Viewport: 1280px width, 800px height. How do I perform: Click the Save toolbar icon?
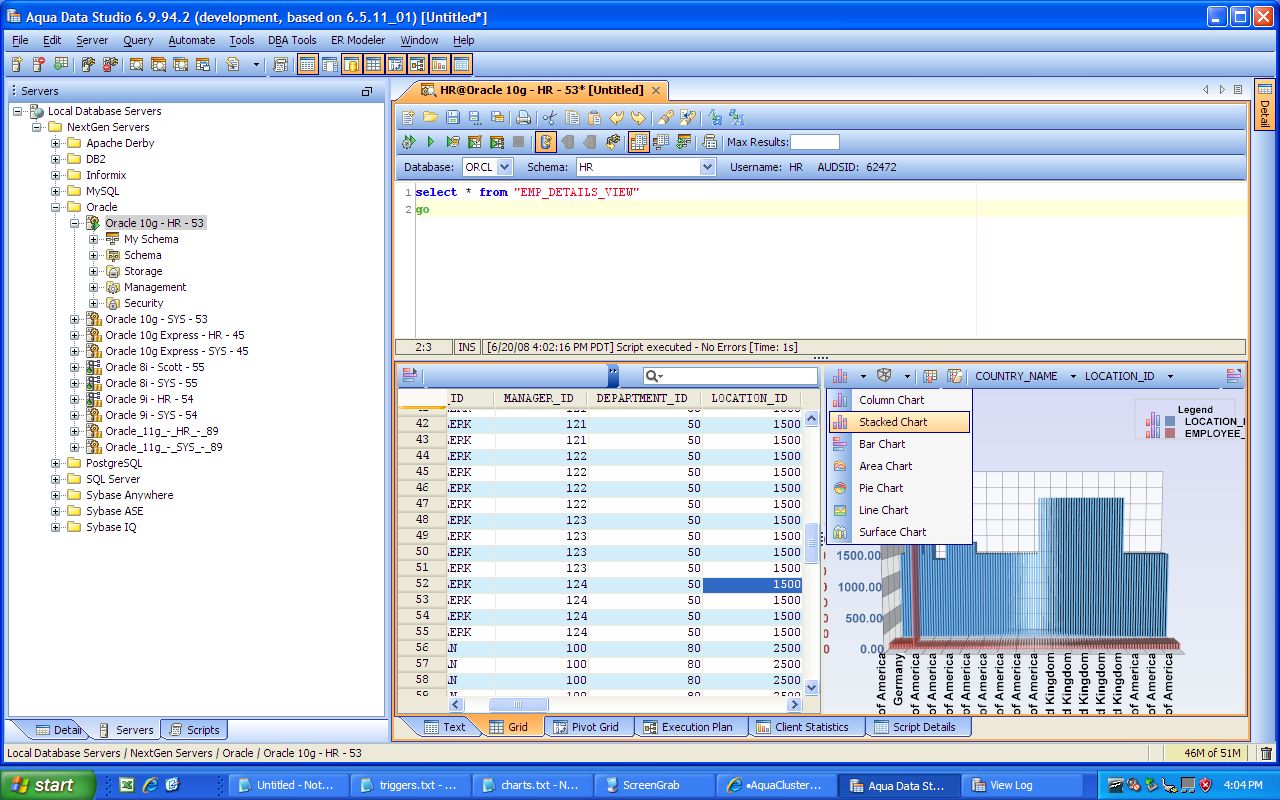[x=452, y=117]
